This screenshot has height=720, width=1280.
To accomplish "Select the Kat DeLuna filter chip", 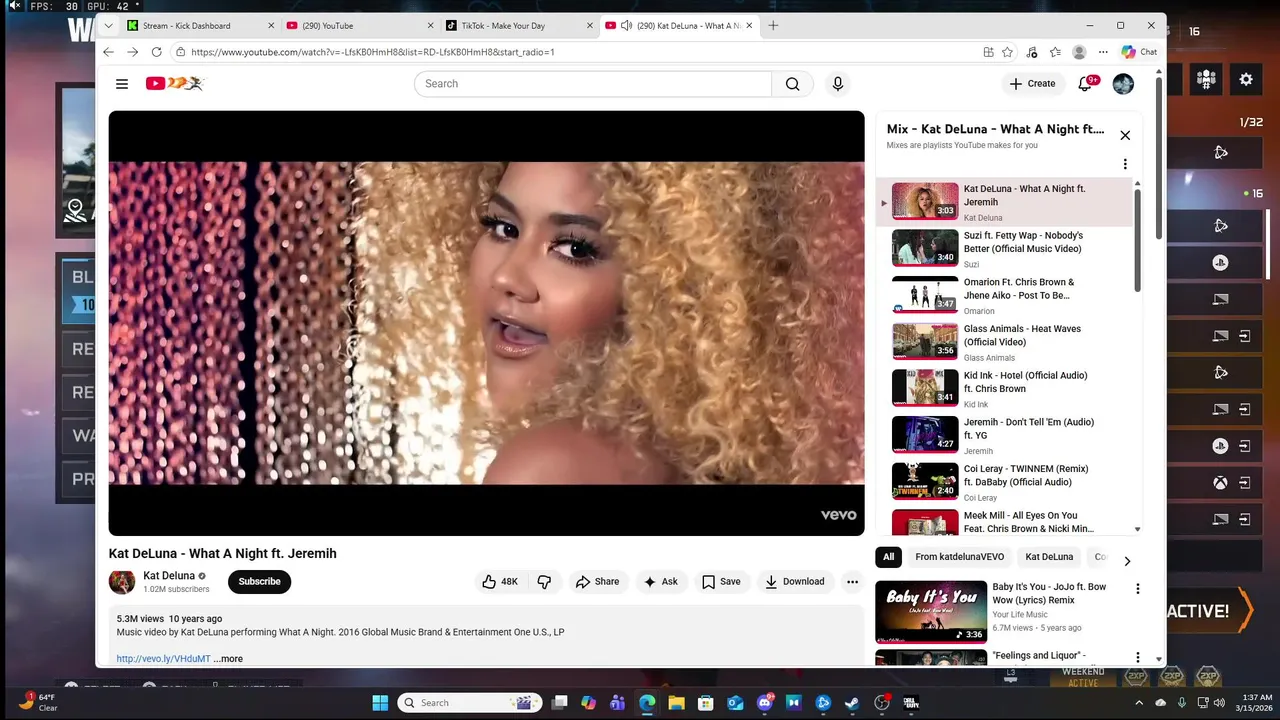I will click(1049, 557).
